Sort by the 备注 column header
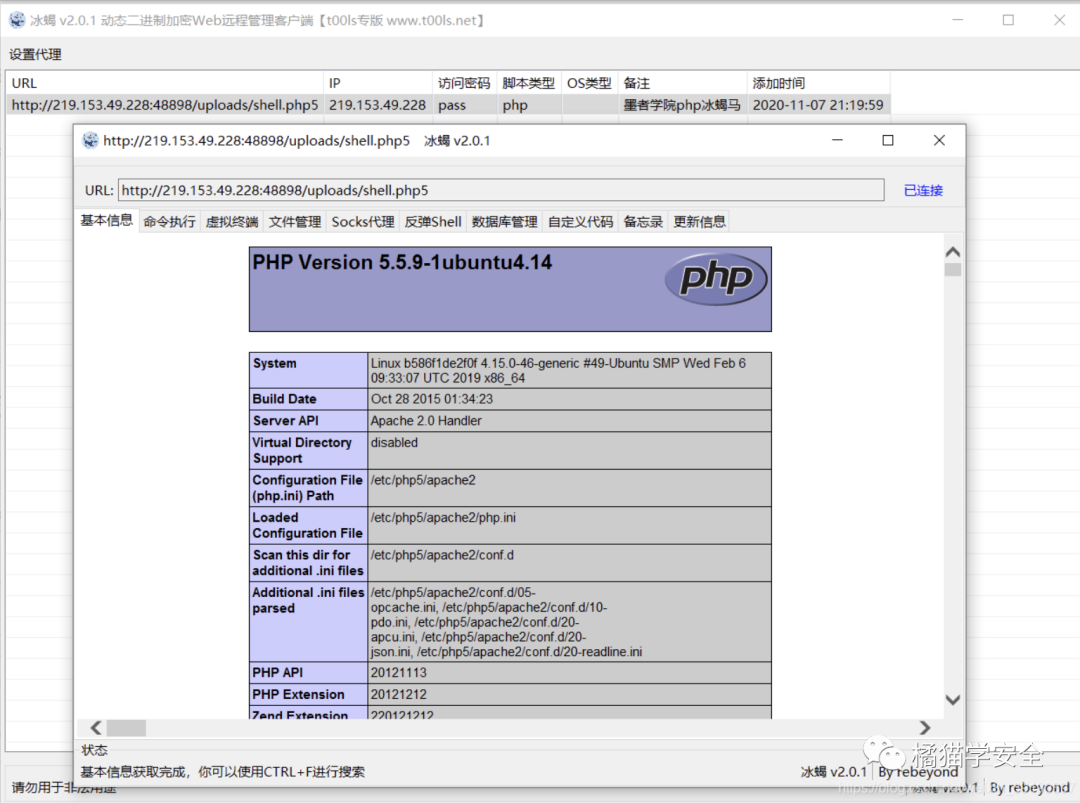1080x803 pixels. pos(682,83)
